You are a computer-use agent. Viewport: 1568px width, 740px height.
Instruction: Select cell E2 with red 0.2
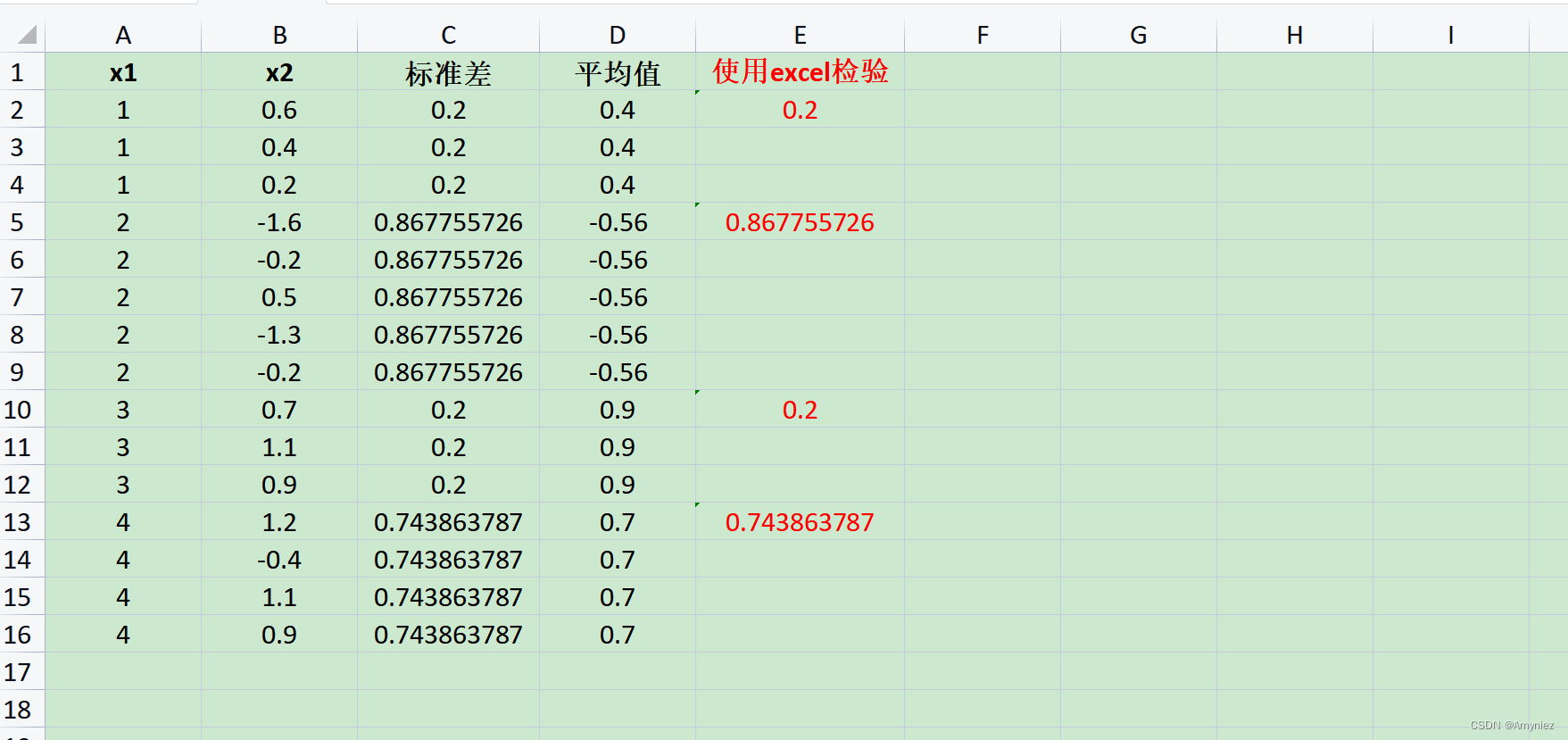point(800,110)
